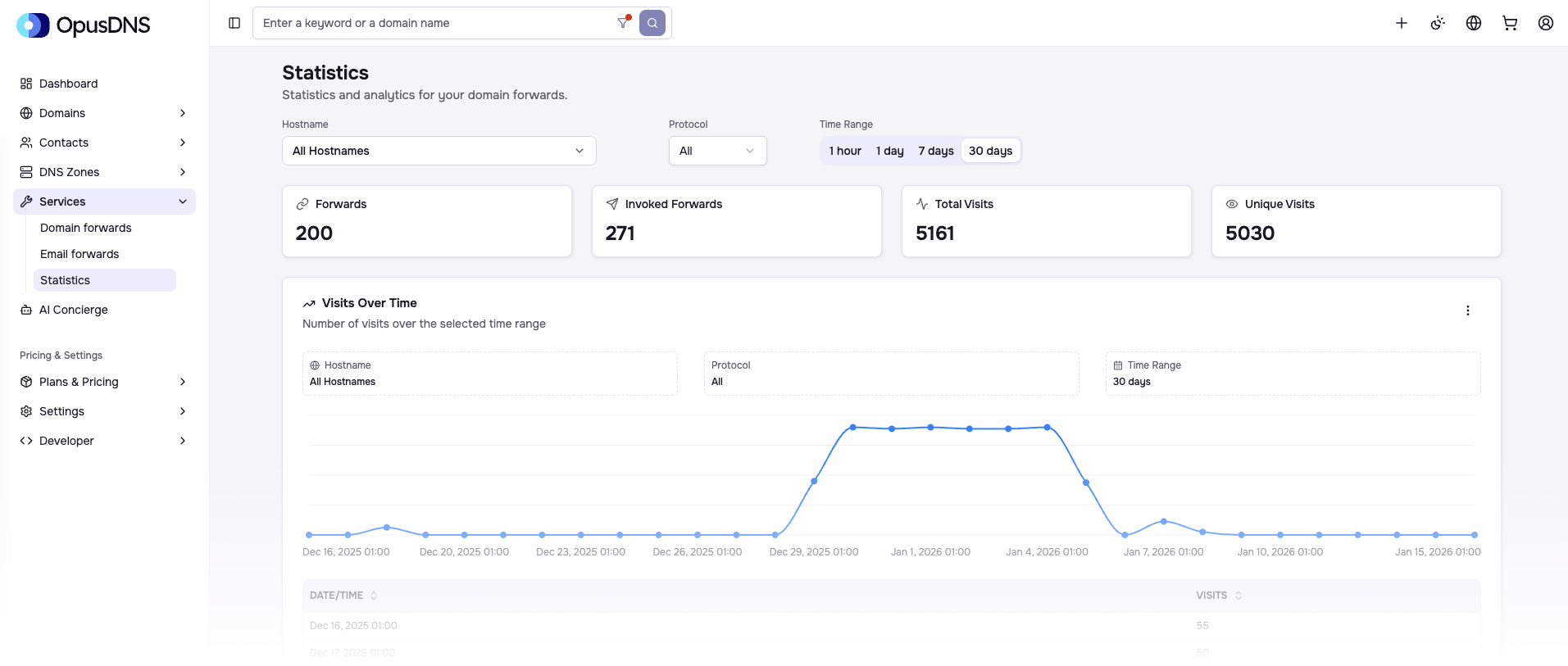
Task: Click the chart peak point near Jan 4, 2026
Action: point(1048,428)
